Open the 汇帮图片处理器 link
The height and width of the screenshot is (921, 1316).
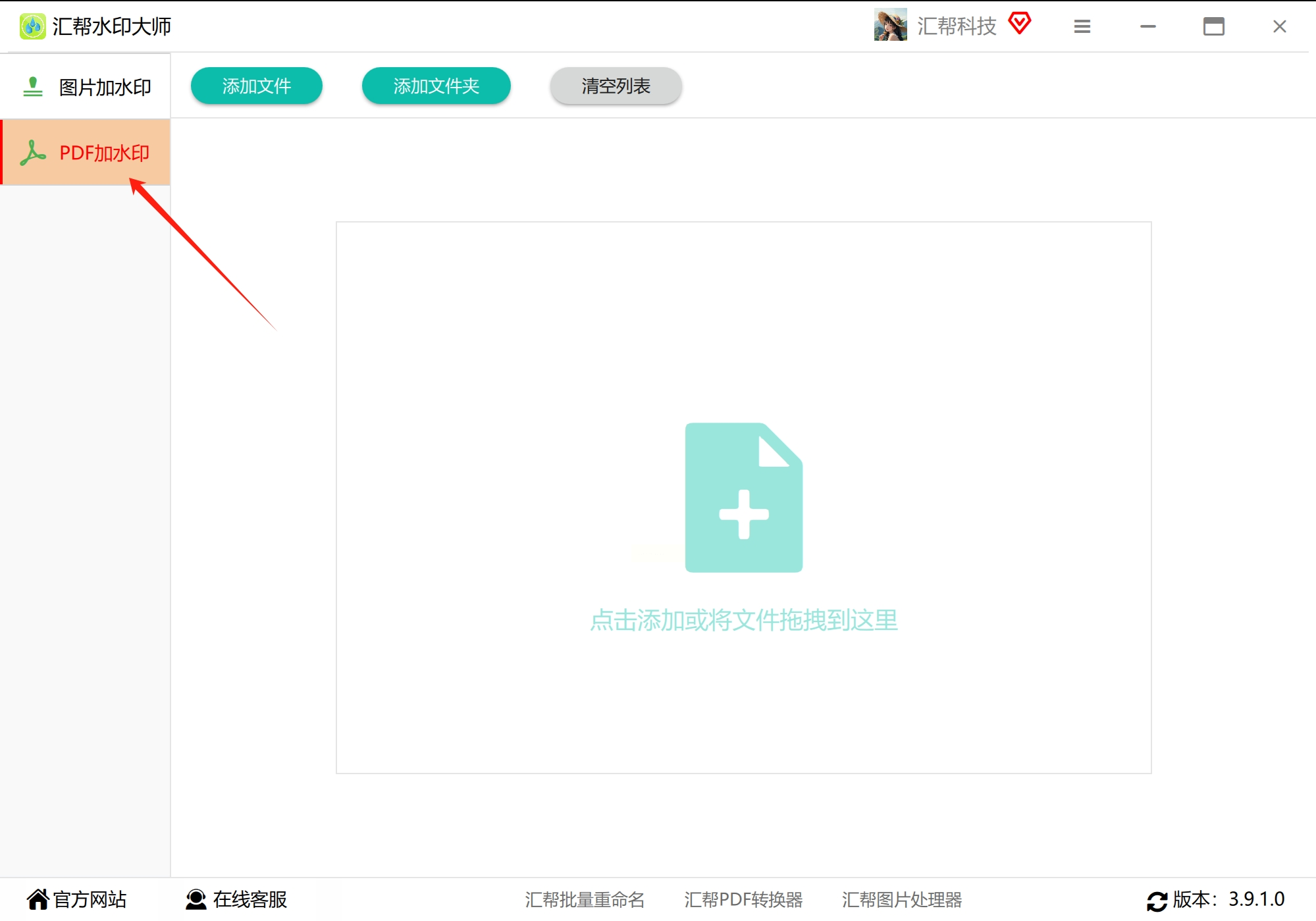(902, 899)
